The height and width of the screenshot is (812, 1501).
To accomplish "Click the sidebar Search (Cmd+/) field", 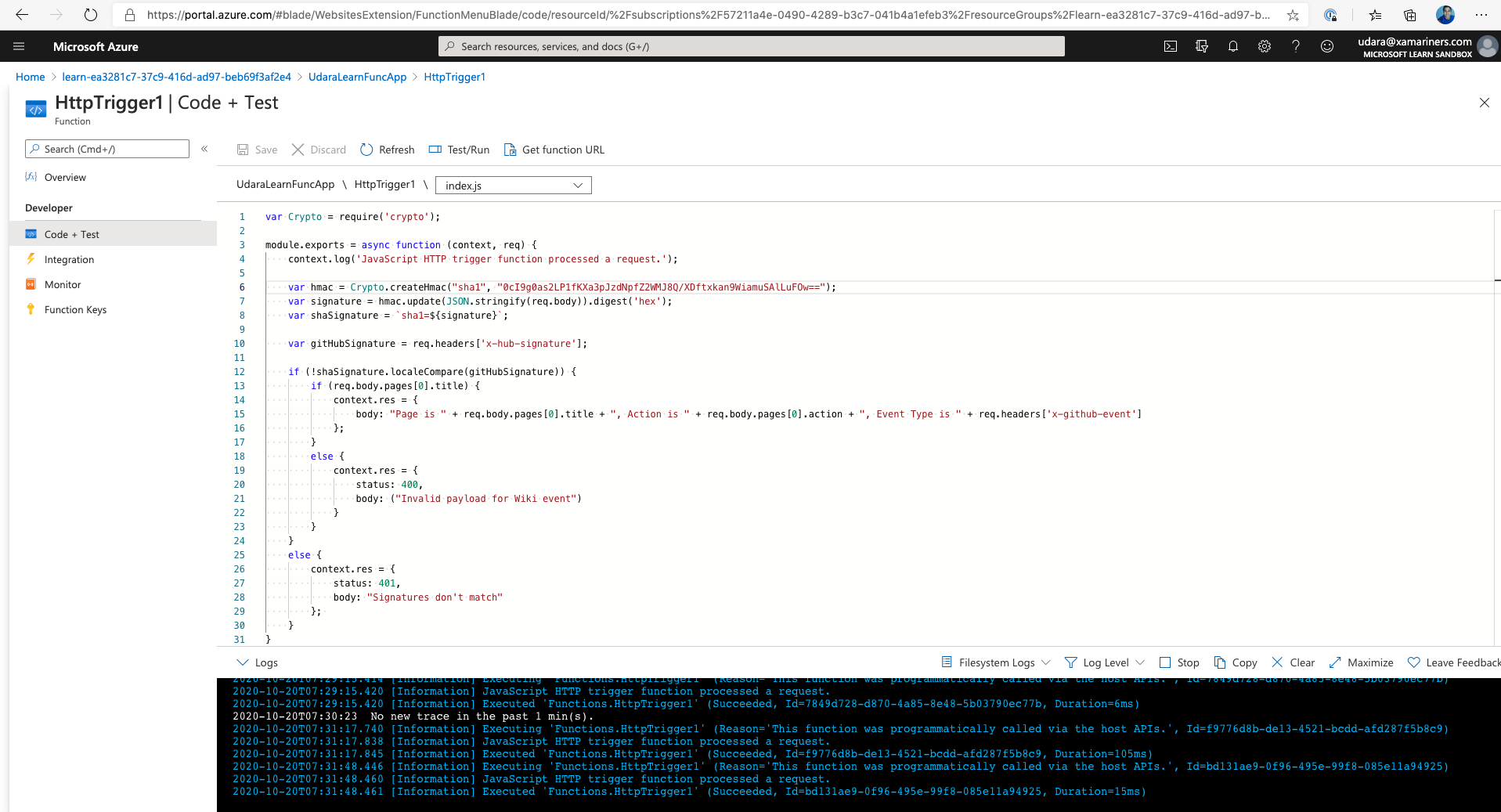I will [107, 149].
